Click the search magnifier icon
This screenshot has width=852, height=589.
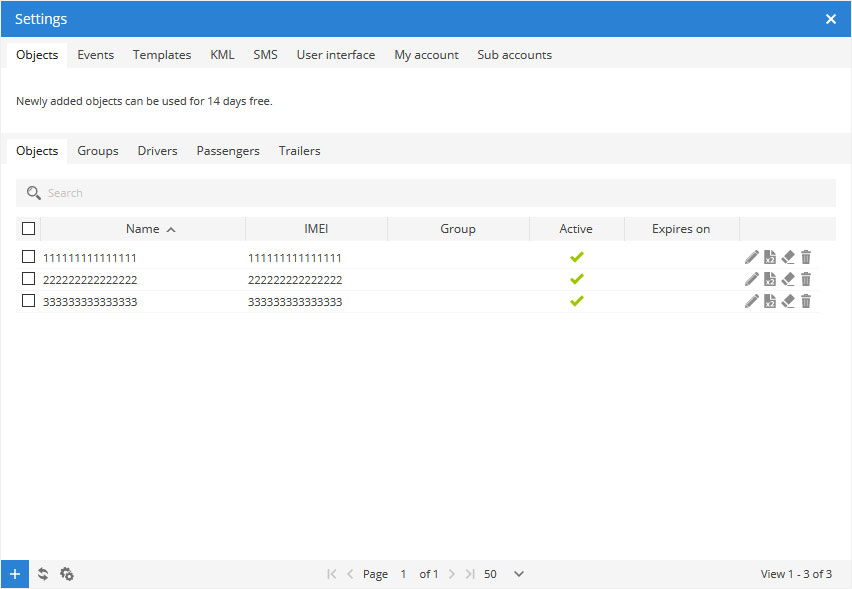tap(34, 193)
